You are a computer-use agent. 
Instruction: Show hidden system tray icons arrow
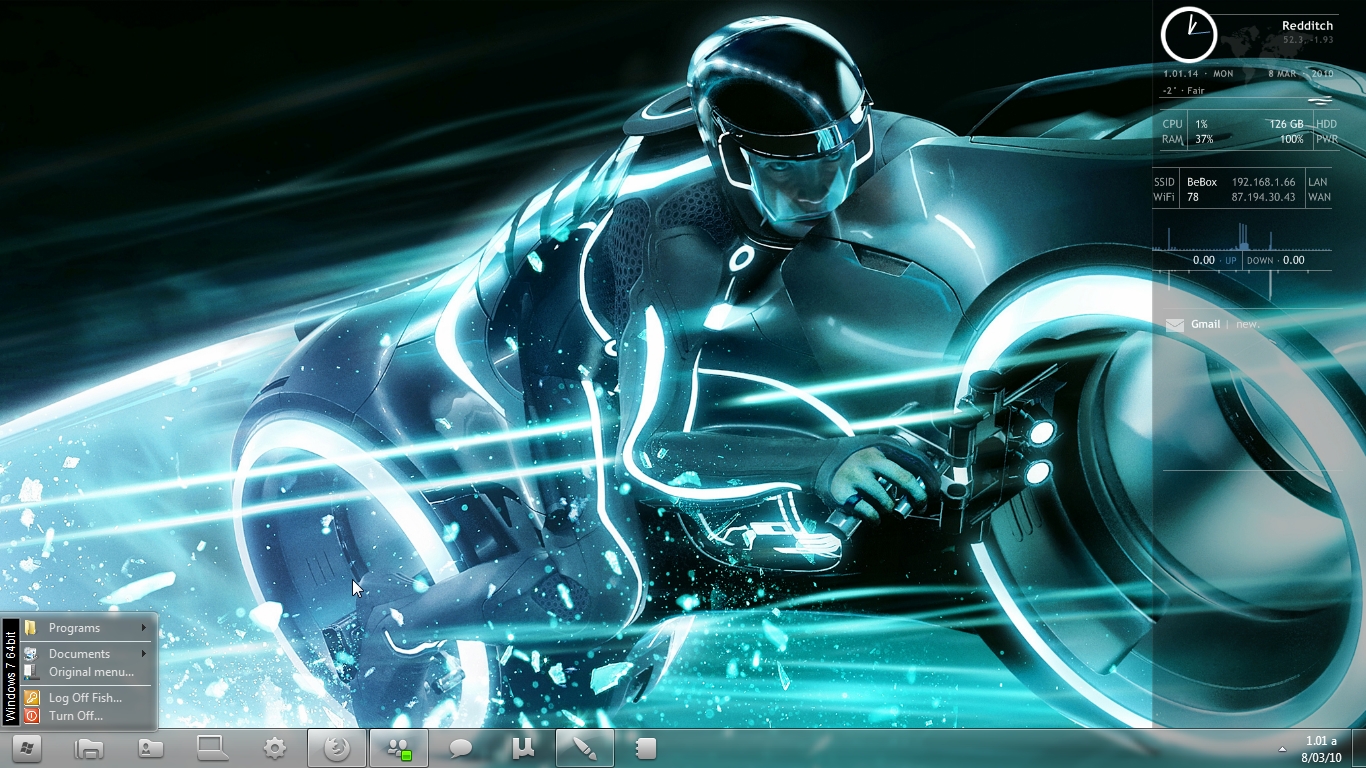click(x=1282, y=749)
